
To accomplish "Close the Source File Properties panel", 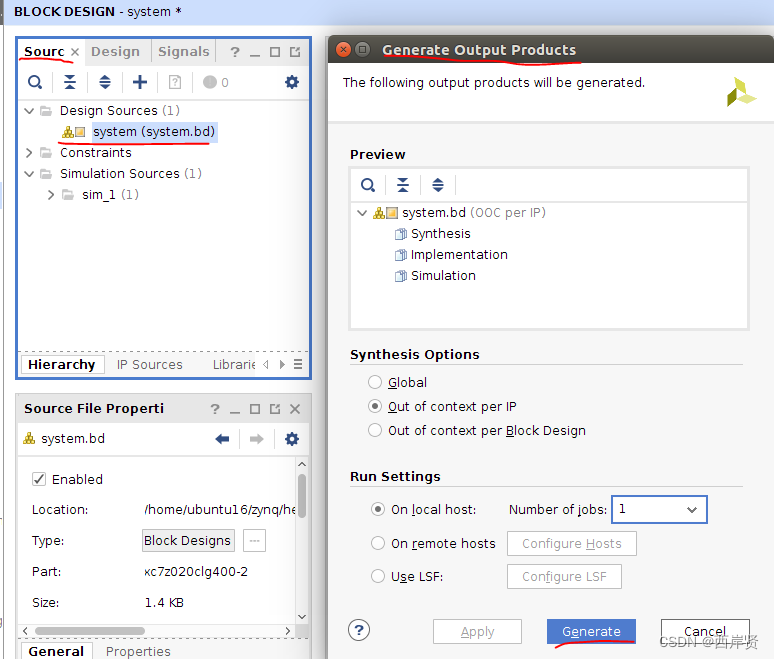I will pyautogui.click(x=295, y=409).
